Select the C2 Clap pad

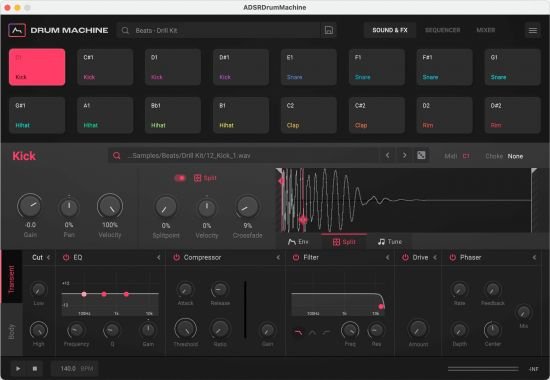pyautogui.click(x=309, y=115)
